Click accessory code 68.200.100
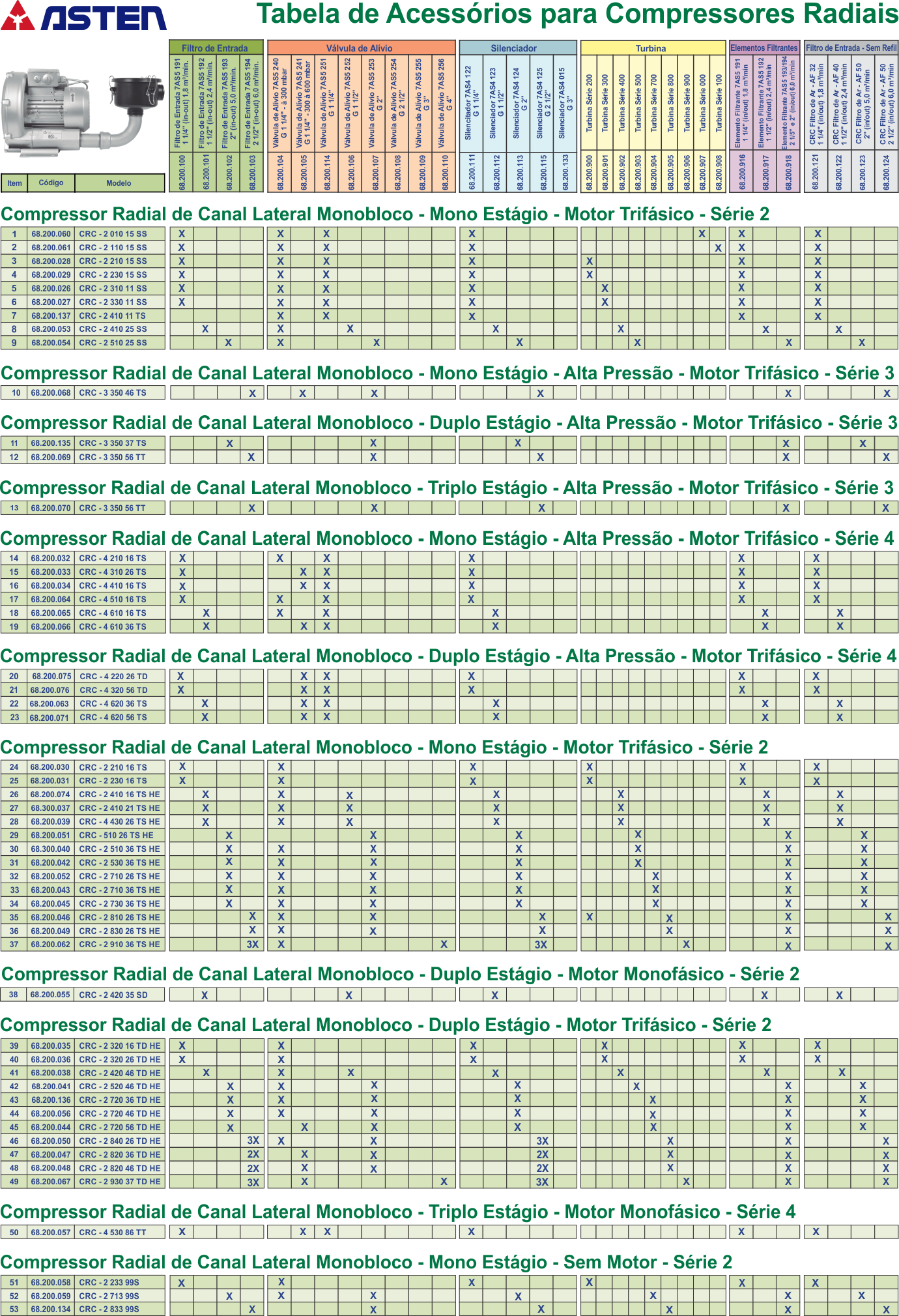This screenshot has width=899, height=1316. coord(182,172)
